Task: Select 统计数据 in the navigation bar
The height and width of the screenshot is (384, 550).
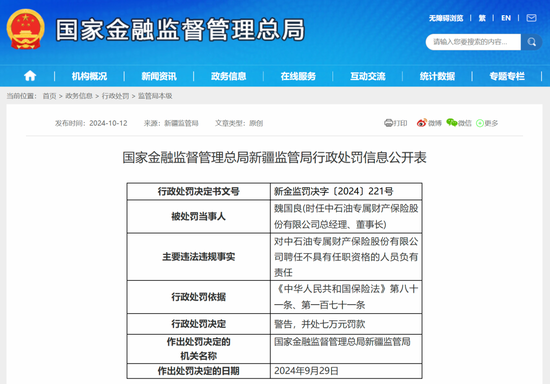Action: point(437,76)
